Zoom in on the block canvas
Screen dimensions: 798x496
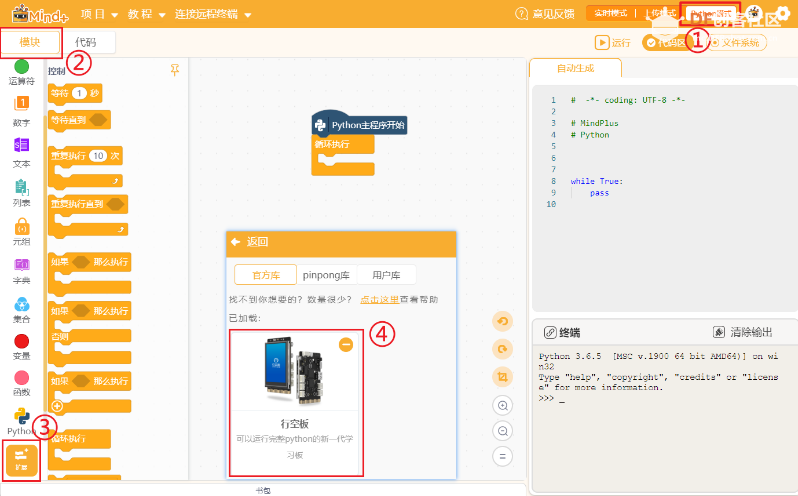tap(503, 405)
